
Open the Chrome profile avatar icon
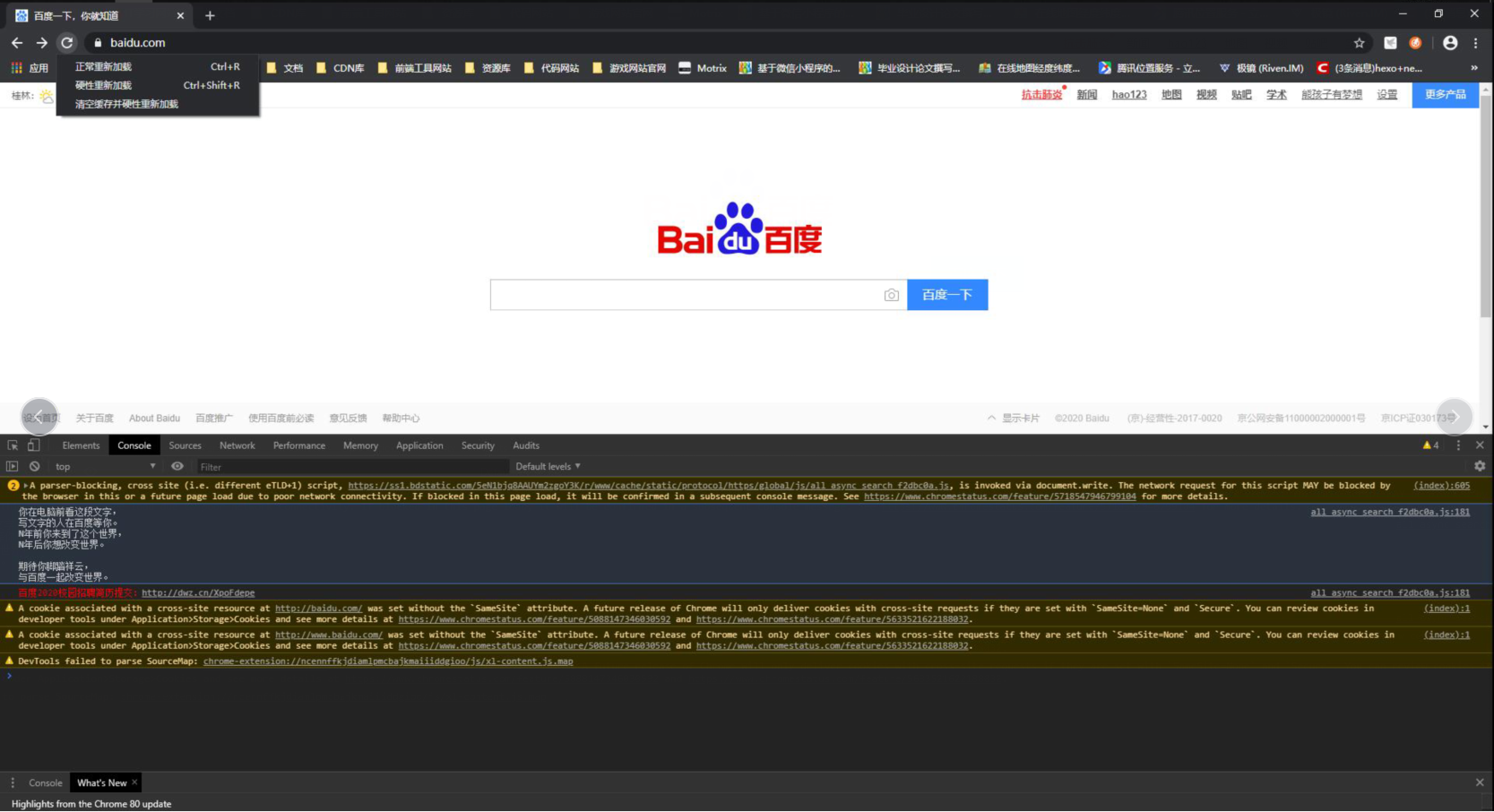(1450, 42)
